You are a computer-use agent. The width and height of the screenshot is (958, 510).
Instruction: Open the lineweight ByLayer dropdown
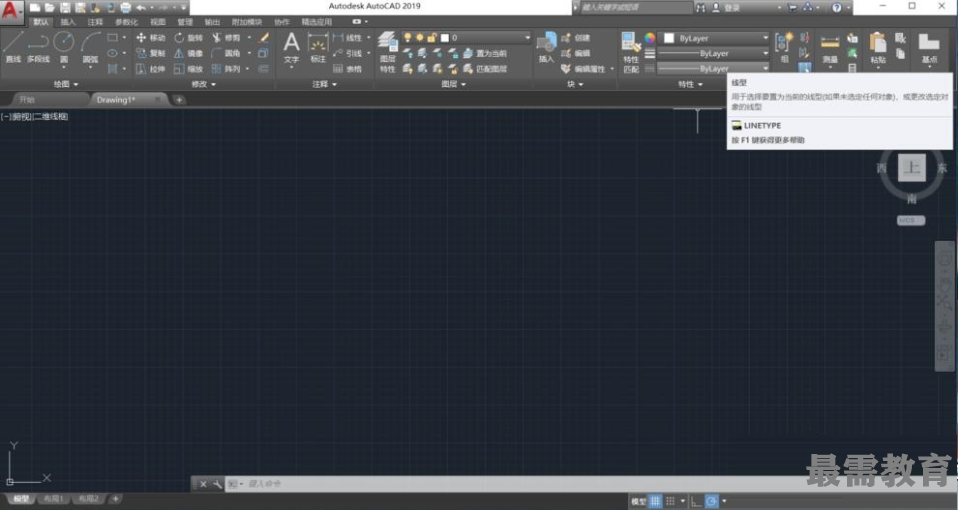click(714, 53)
